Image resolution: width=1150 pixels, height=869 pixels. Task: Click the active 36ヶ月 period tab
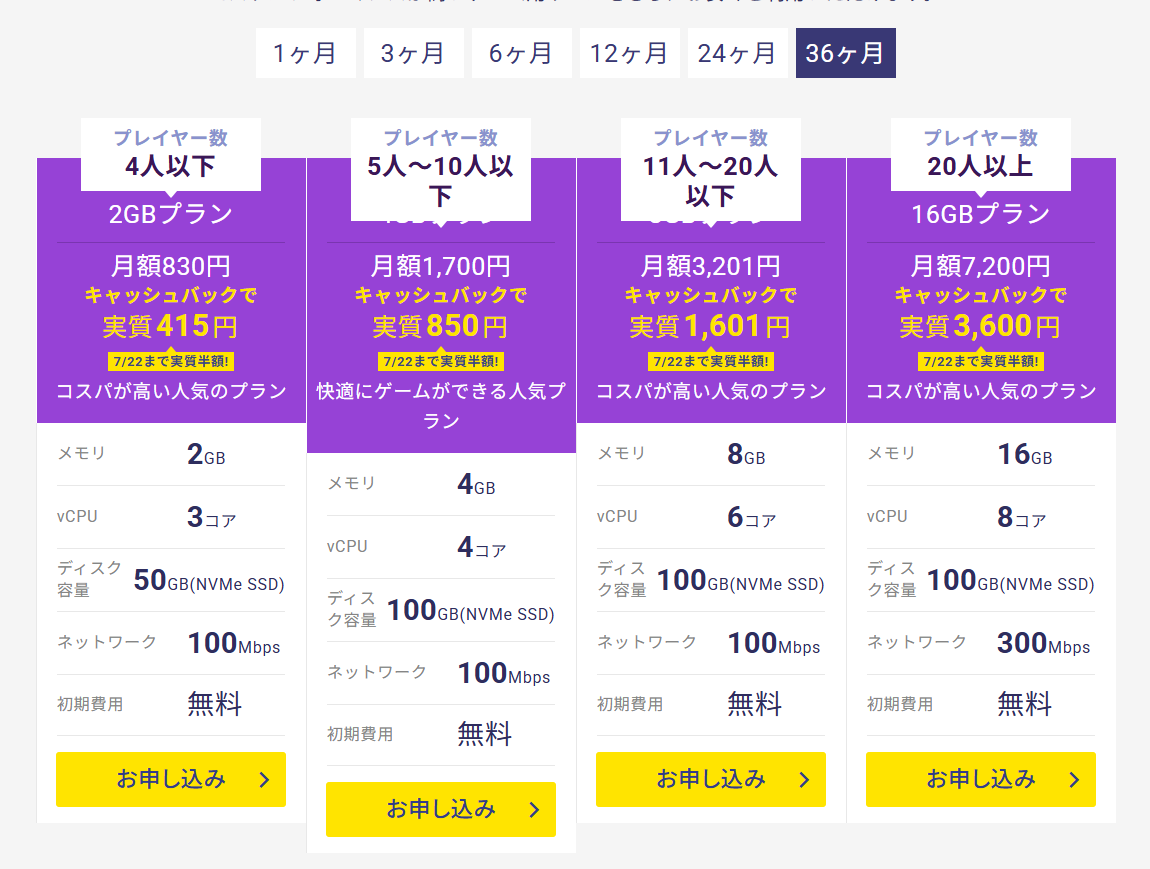click(846, 53)
